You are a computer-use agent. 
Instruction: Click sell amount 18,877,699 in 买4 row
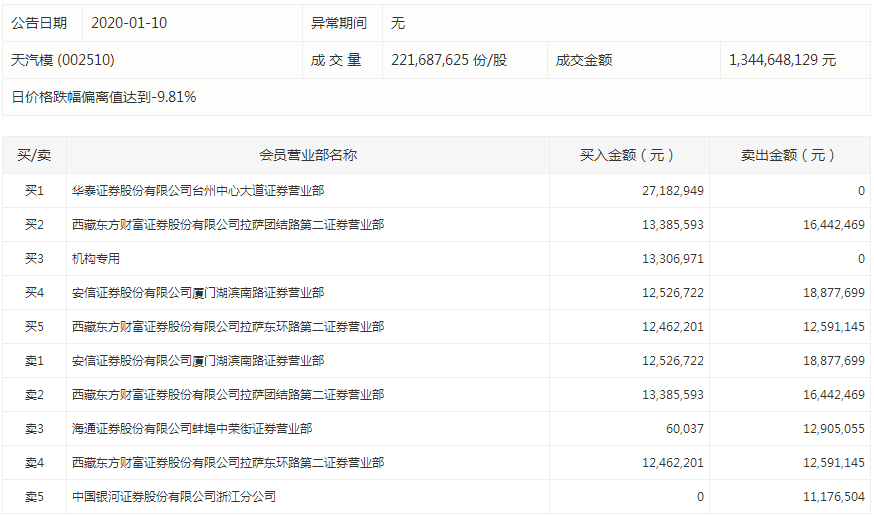pyautogui.click(x=834, y=292)
